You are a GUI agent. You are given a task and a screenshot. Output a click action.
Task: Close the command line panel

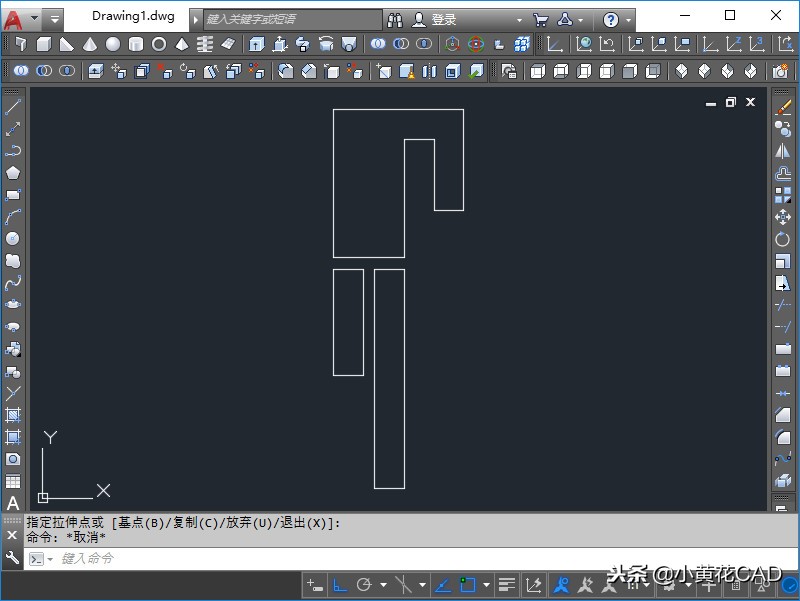[x=12, y=536]
